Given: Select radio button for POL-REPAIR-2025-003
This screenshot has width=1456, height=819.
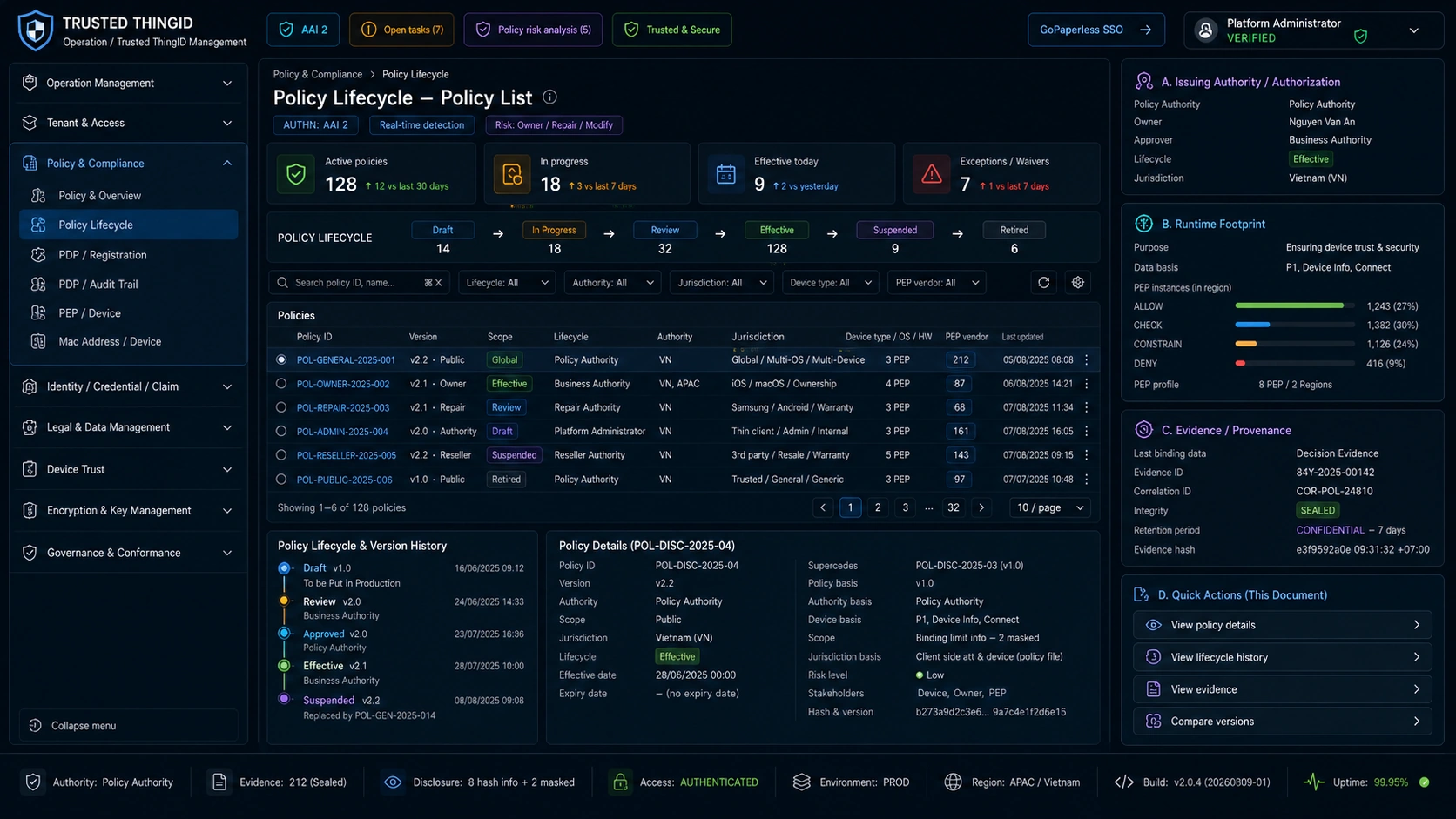Looking at the screenshot, I should [x=281, y=407].
